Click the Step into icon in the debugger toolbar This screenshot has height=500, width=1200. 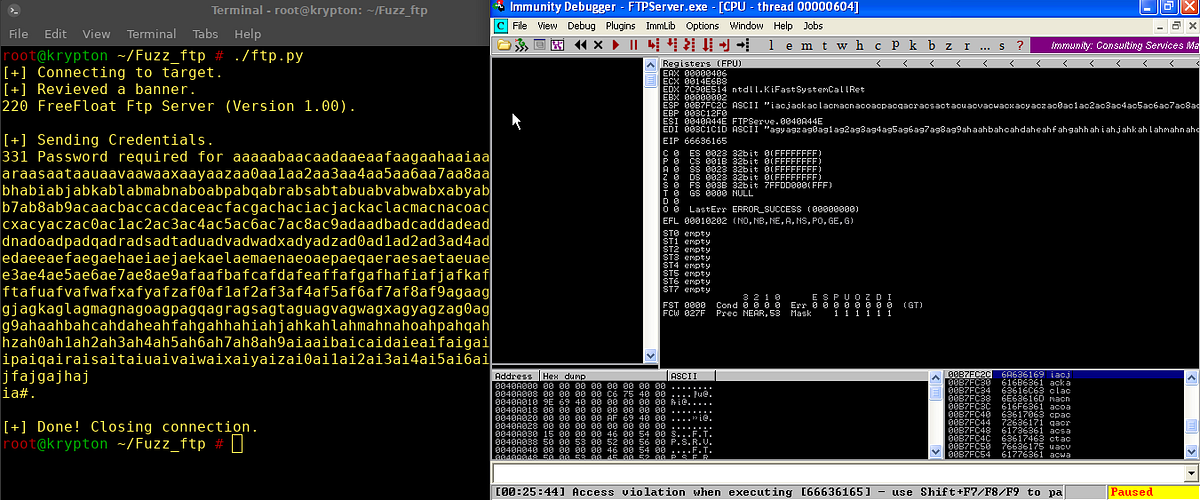tap(654, 45)
